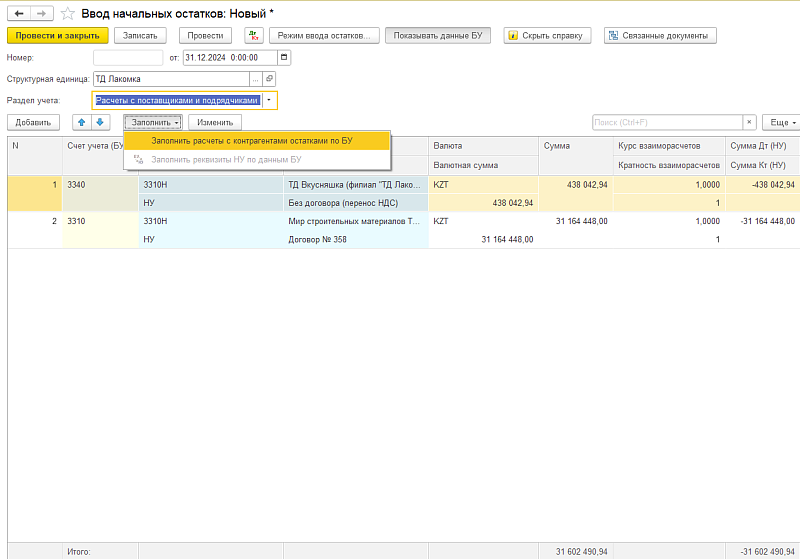Click the back navigation arrow
The image size is (800, 559).
tap(19, 13)
